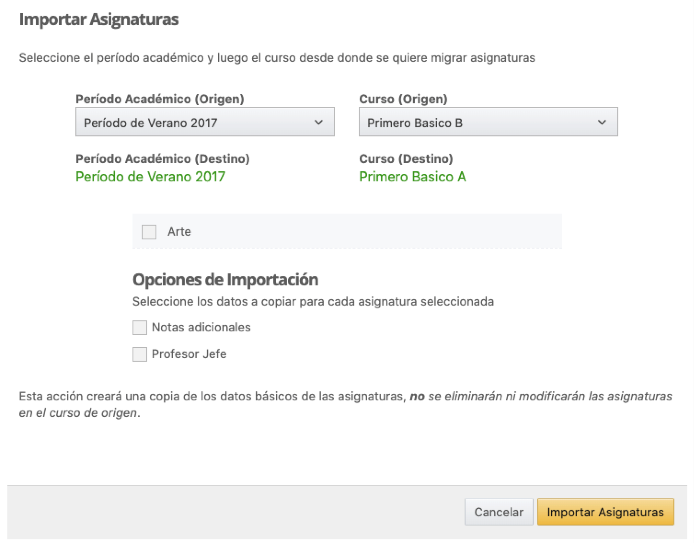Click the Período Académico (Destino) field label
This screenshot has height=543, width=694.
tap(162, 159)
